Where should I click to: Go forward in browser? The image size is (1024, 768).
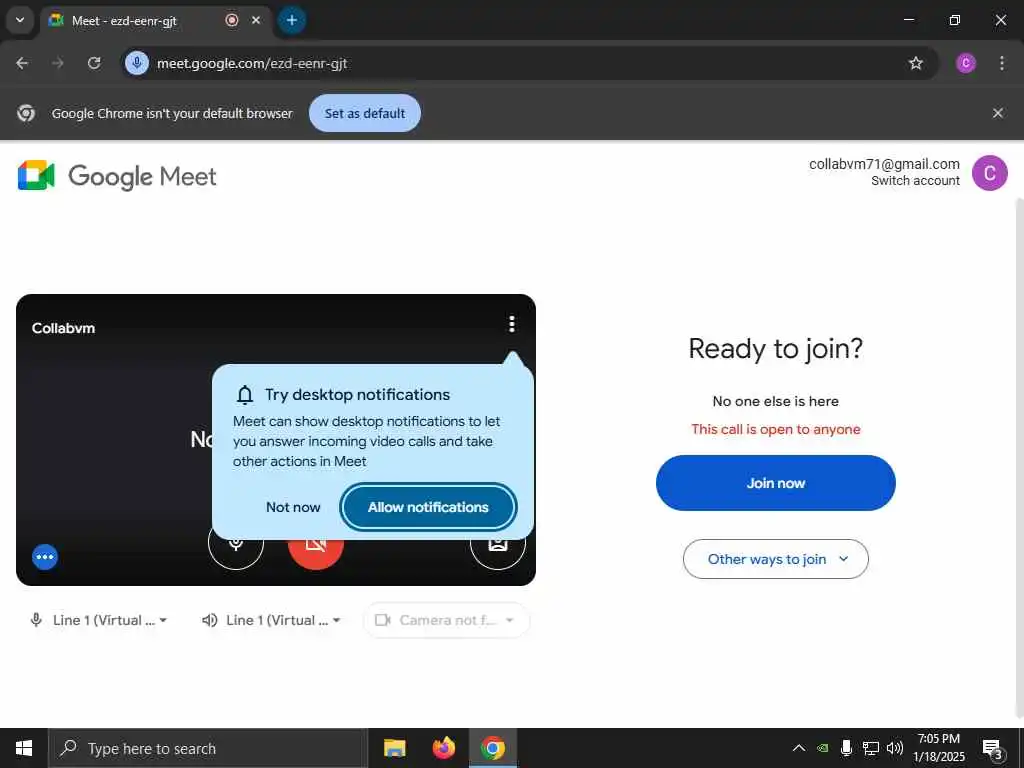click(58, 63)
